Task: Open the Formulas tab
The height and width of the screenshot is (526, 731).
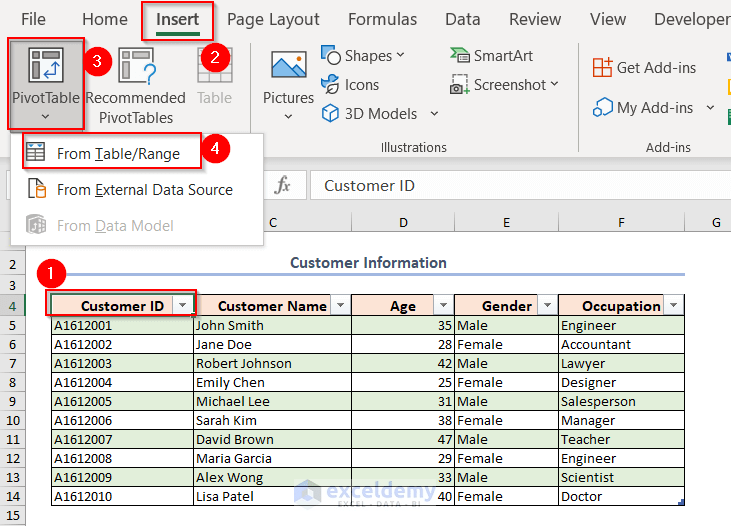Action: (x=382, y=19)
